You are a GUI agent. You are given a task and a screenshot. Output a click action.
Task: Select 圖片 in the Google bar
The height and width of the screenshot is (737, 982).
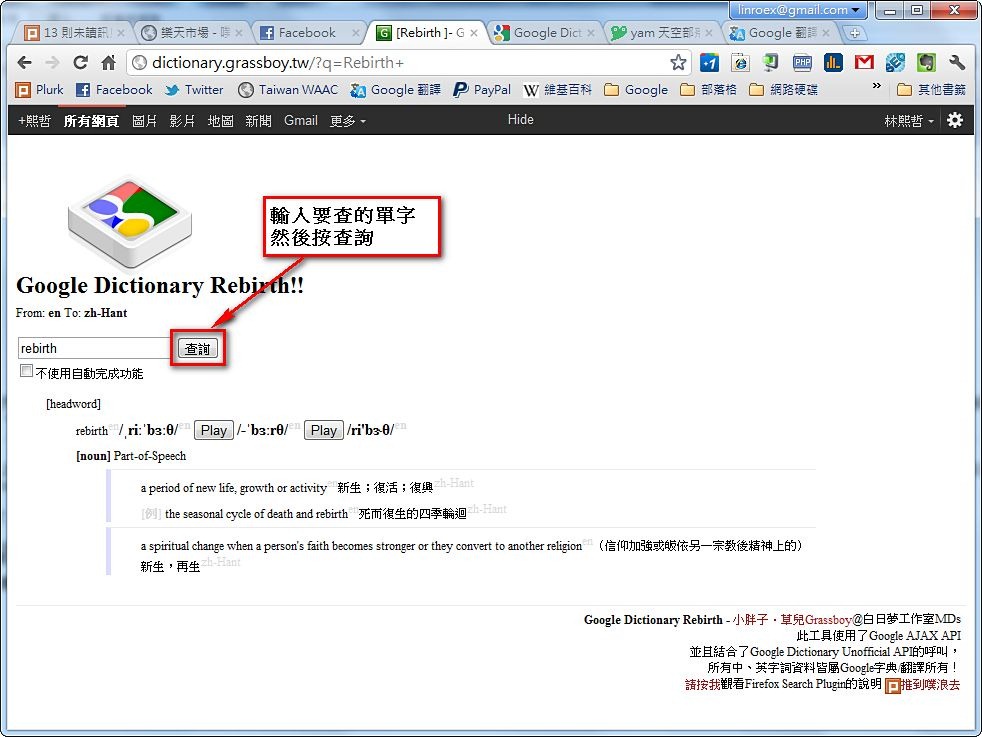coord(145,121)
